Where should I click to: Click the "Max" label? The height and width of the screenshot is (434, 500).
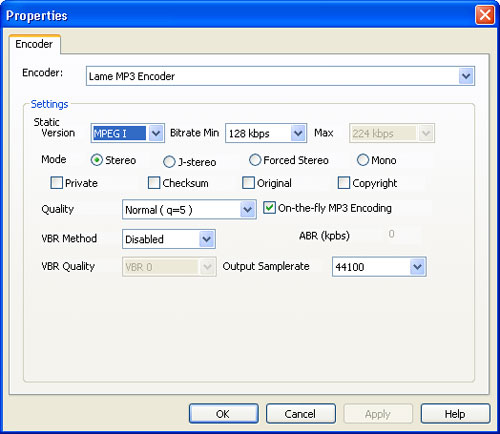tap(324, 133)
